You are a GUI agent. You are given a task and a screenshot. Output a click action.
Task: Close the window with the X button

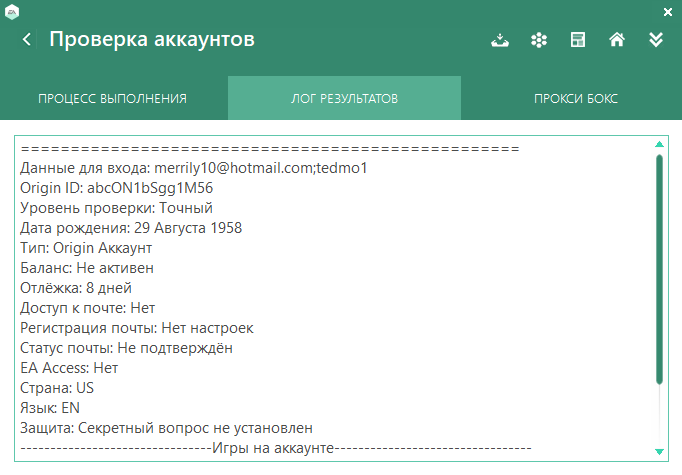tap(668, 12)
